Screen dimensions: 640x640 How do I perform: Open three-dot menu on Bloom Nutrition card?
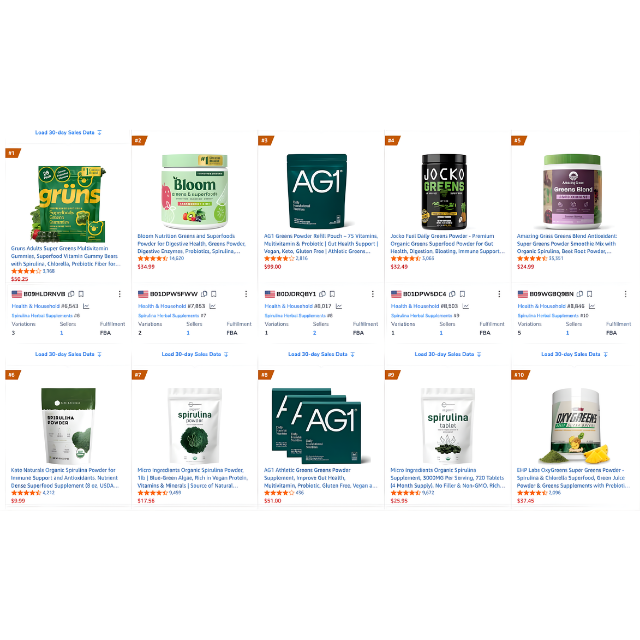pyautogui.click(x=246, y=294)
